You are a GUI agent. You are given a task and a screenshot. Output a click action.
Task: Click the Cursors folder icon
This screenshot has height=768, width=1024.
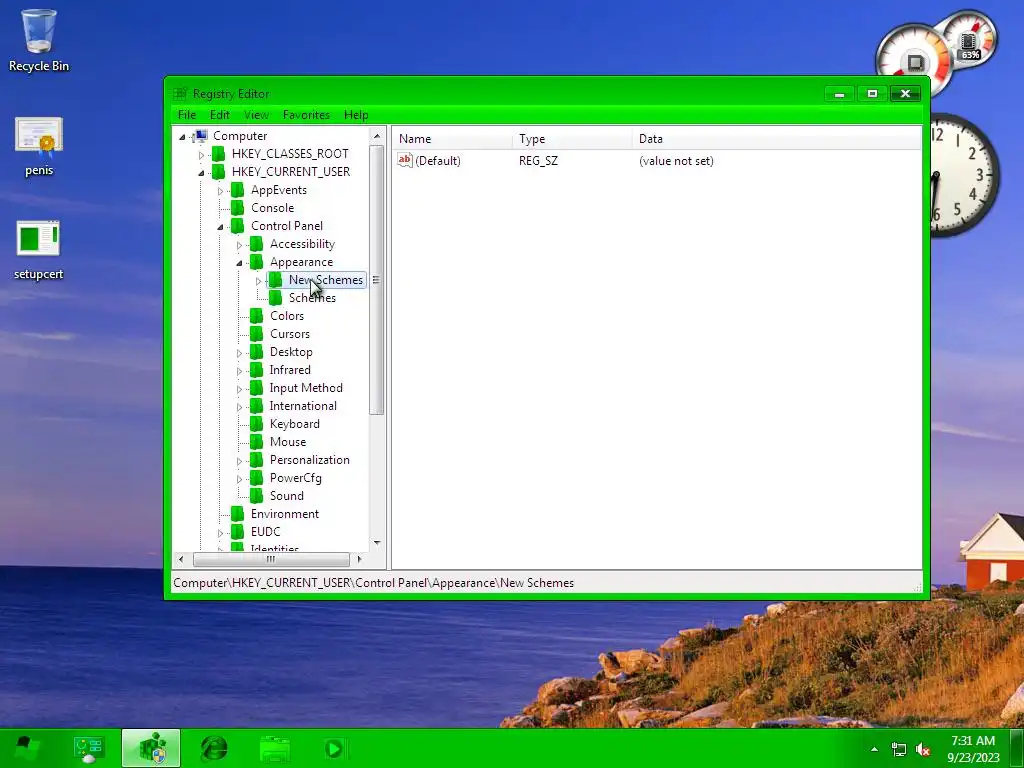(x=257, y=334)
